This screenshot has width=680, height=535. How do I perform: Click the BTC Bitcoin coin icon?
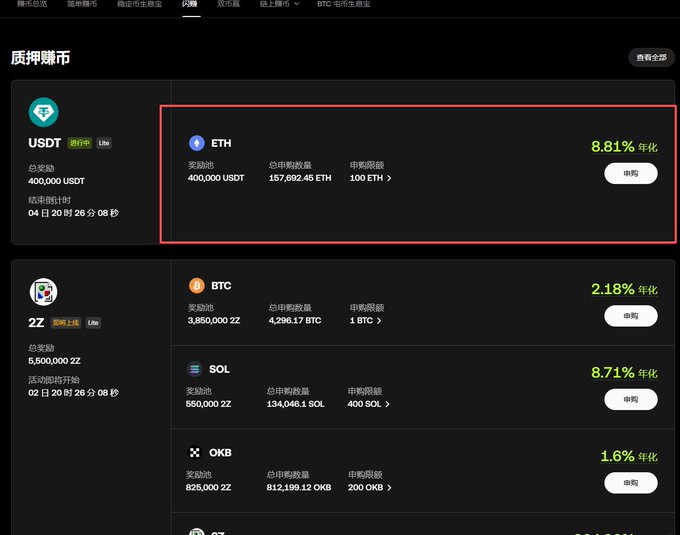pos(196,286)
